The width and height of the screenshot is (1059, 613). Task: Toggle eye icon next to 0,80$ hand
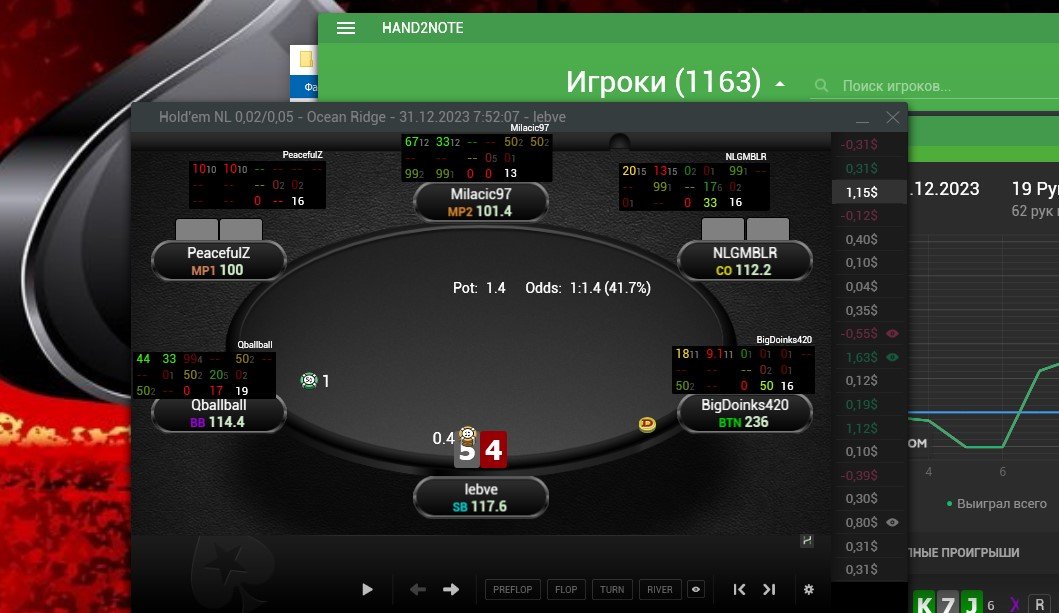pos(892,523)
